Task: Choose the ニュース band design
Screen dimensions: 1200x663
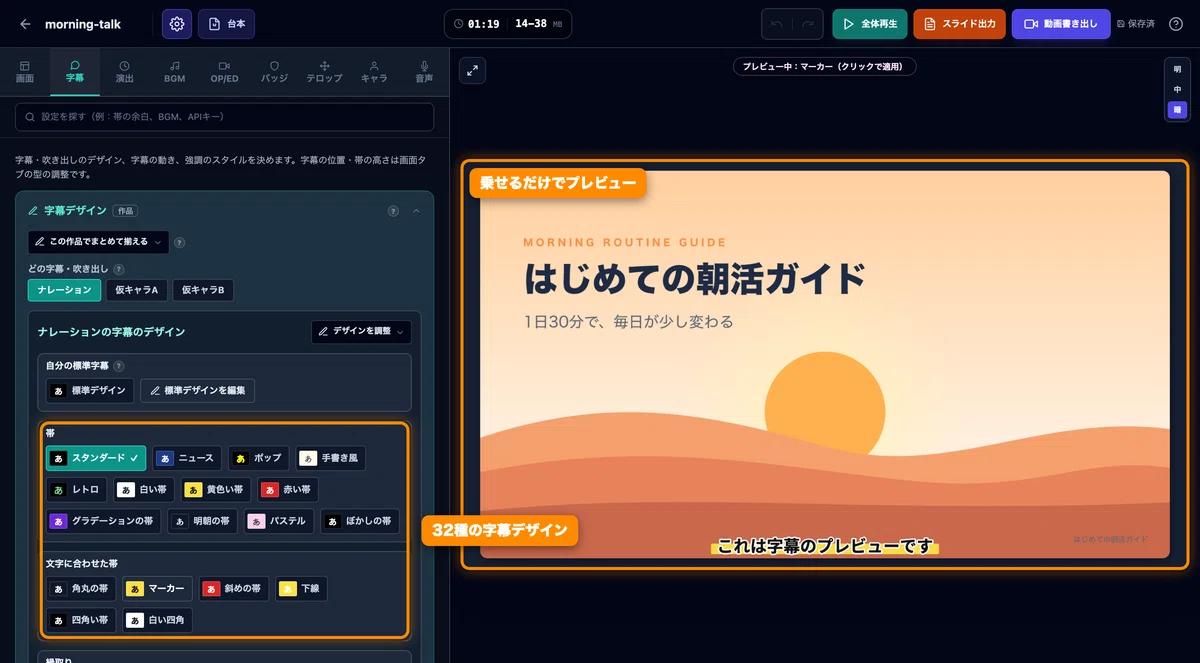Action: [187, 458]
